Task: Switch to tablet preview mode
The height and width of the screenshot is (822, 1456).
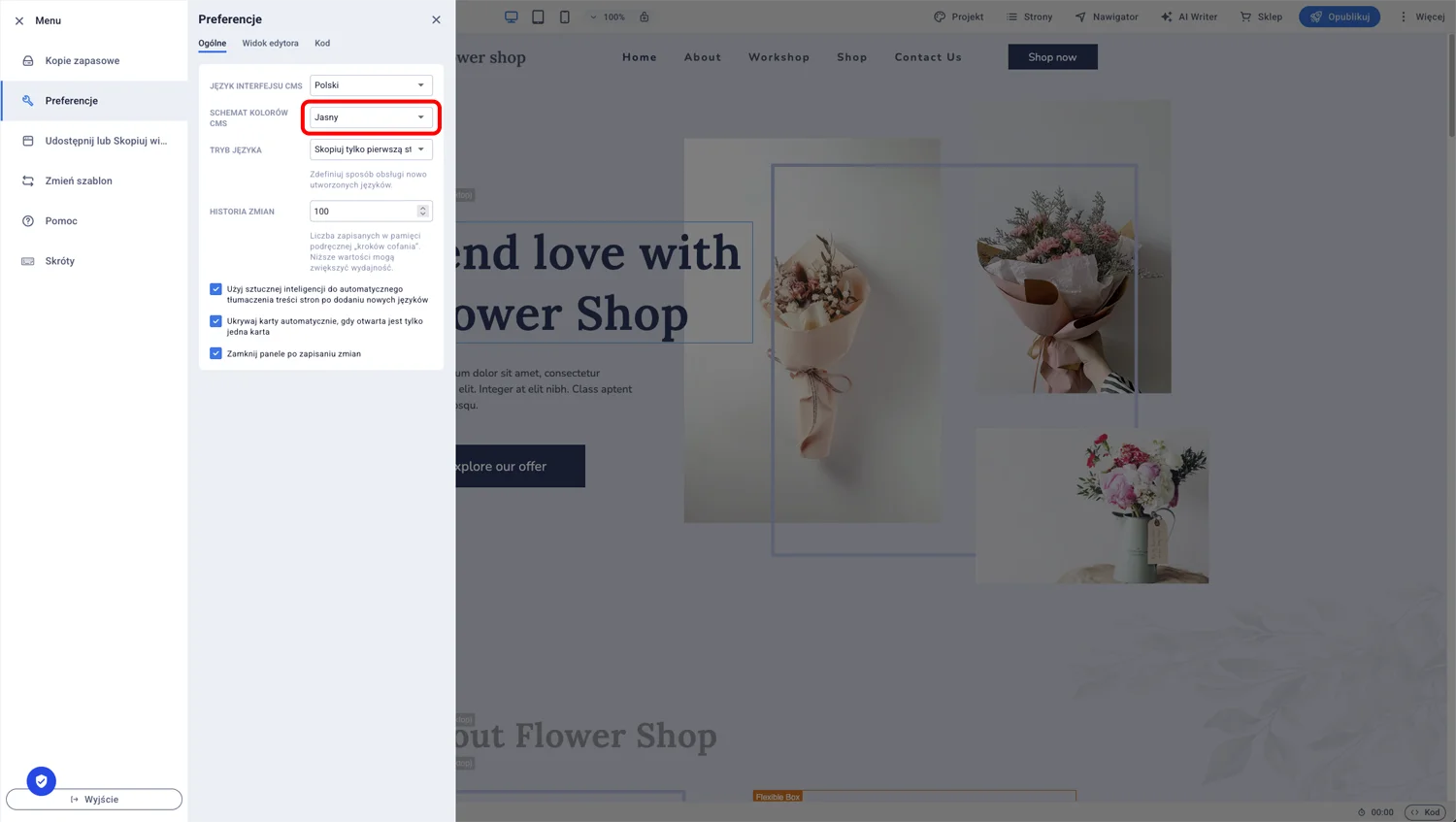Action: pyautogui.click(x=538, y=16)
